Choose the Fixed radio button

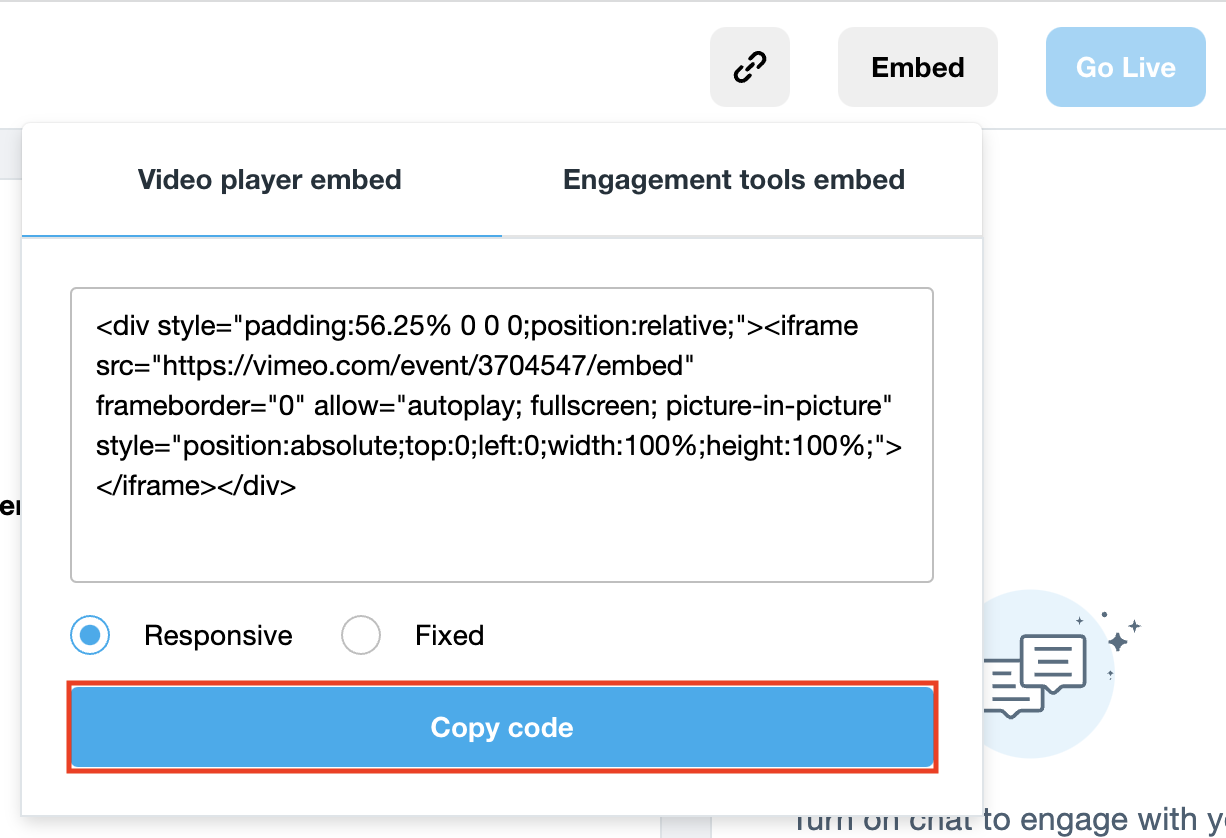(x=361, y=635)
